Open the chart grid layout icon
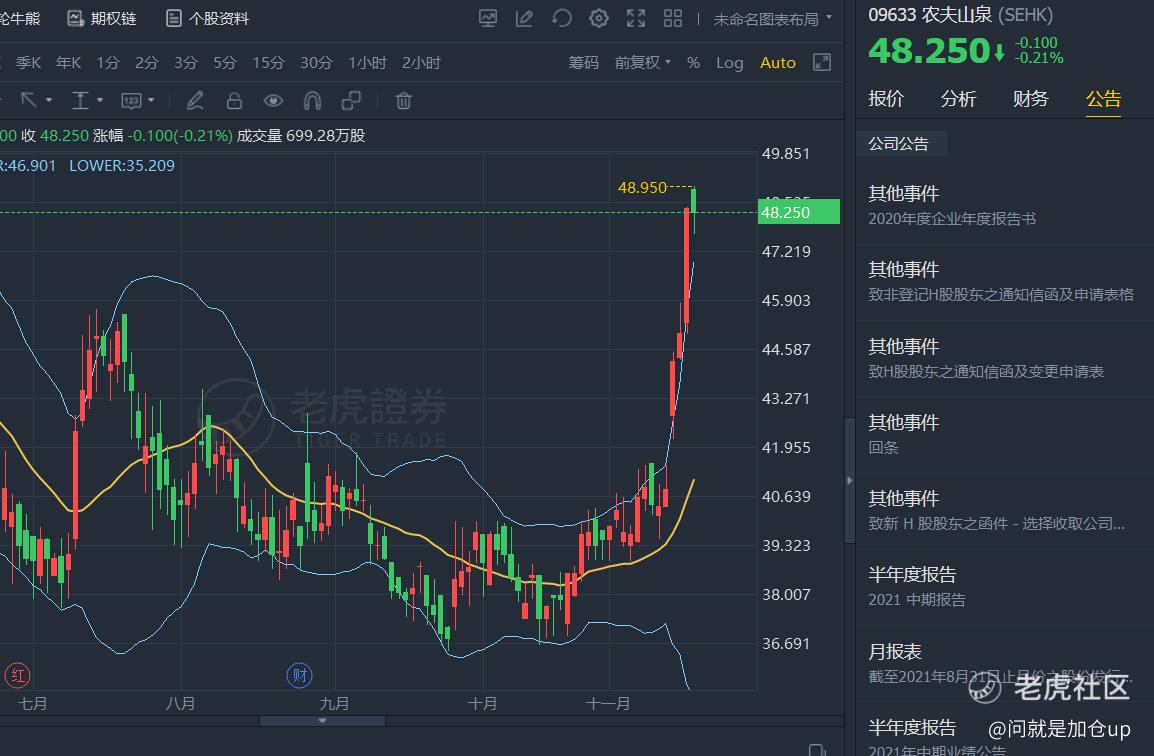Image resolution: width=1154 pixels, height=756 pixels. click(673, 18)
